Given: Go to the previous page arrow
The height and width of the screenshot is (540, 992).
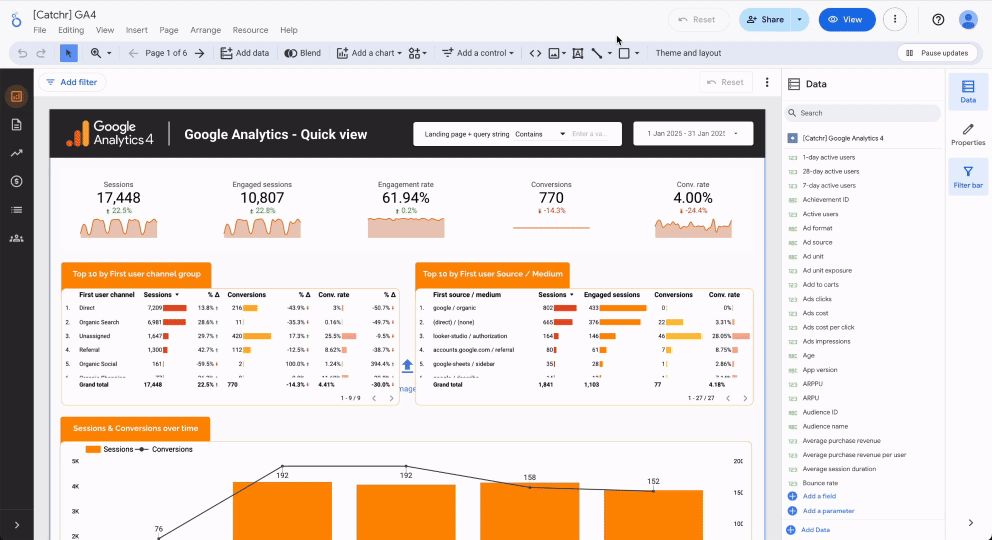Looking at the screenshot, I should pos(133,53).
